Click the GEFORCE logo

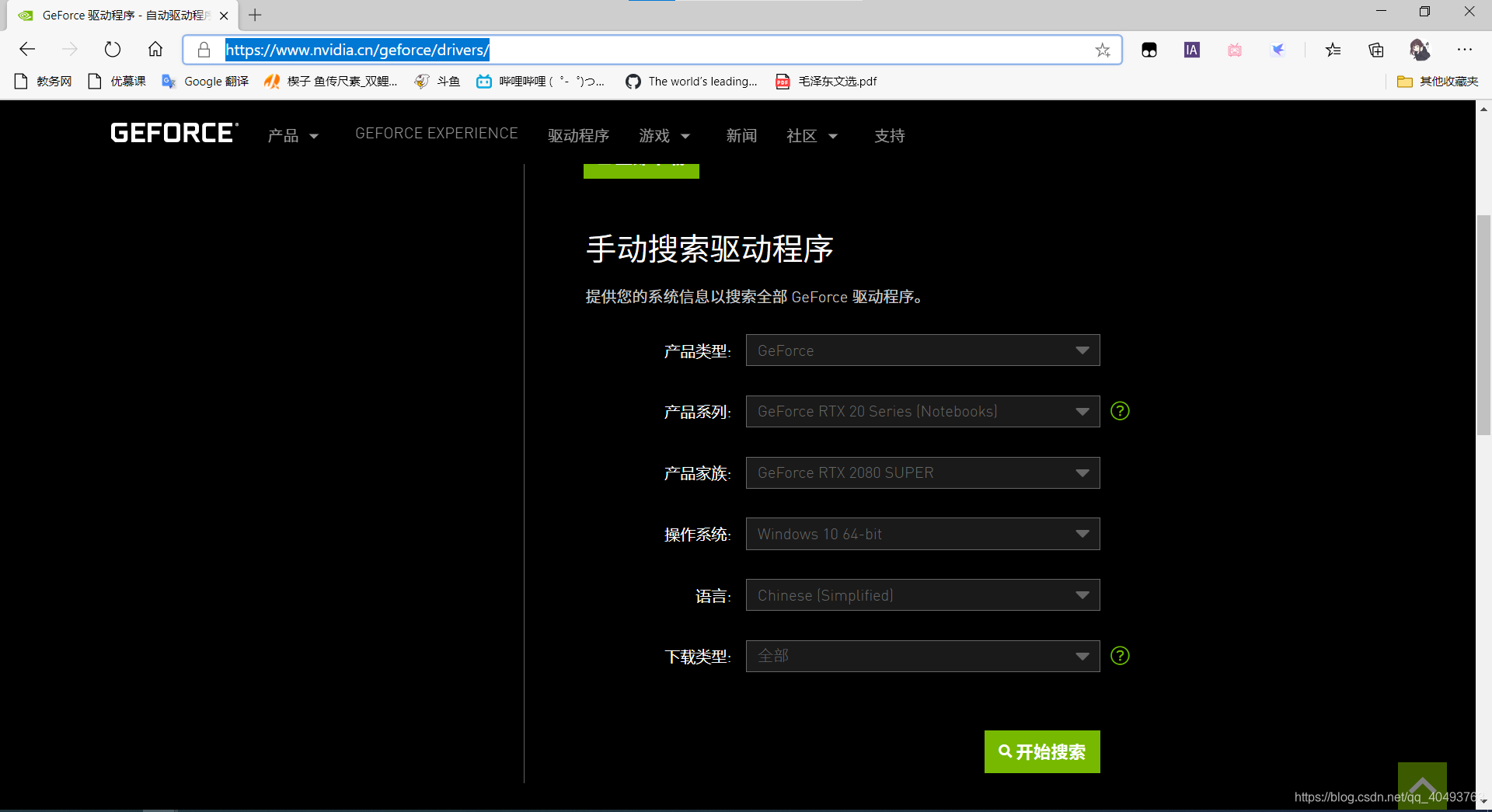tap(174, 134)
